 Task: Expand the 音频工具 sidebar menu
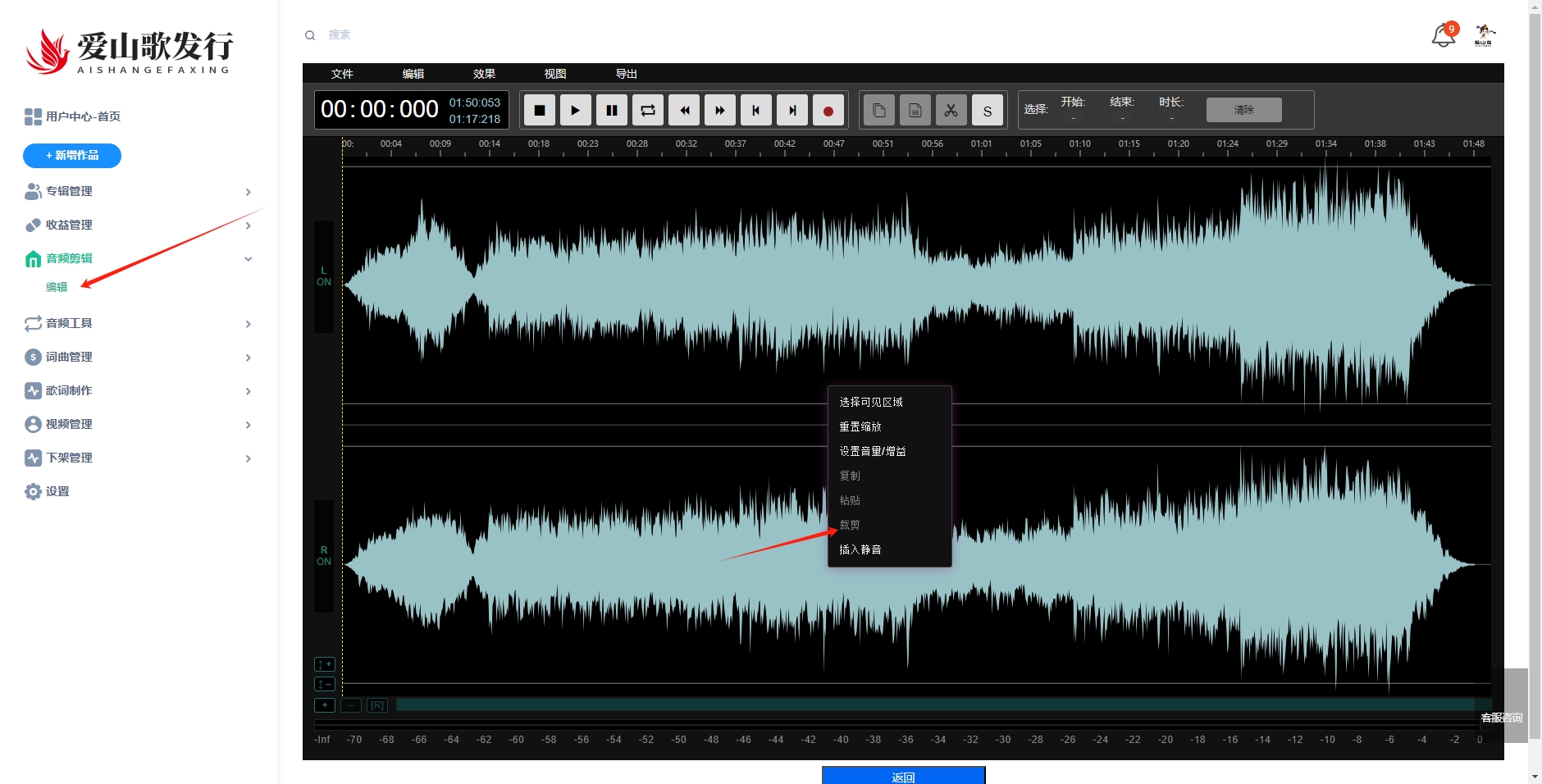(138, 323)
